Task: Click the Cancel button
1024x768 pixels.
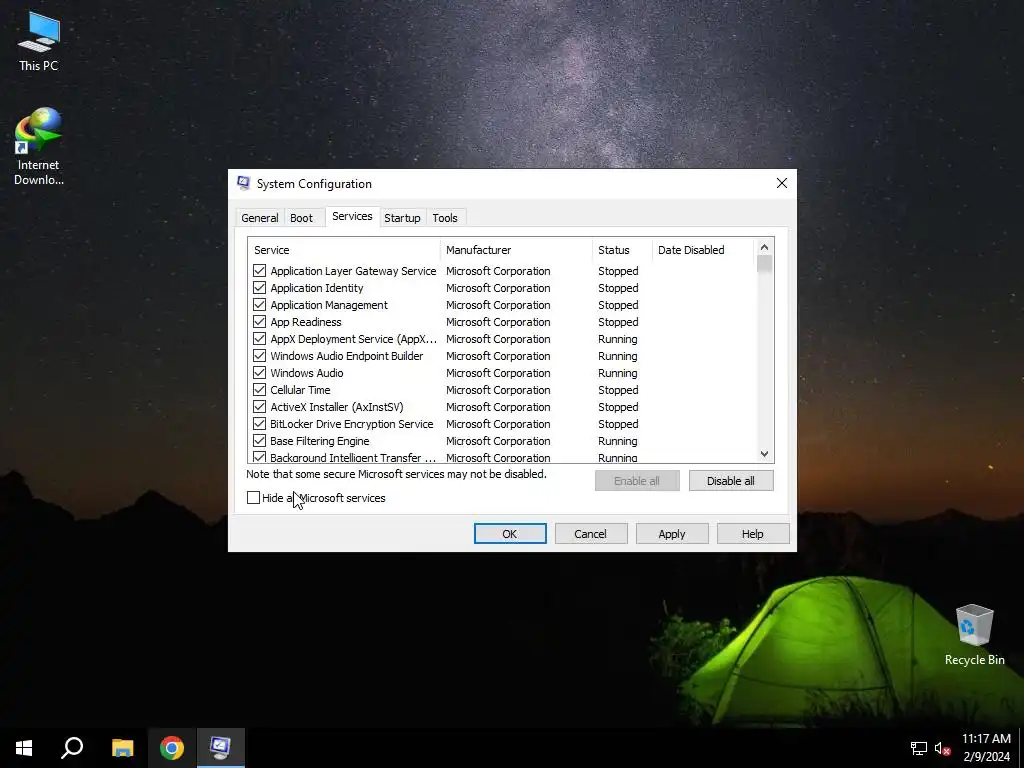Action: coord(590,534)
